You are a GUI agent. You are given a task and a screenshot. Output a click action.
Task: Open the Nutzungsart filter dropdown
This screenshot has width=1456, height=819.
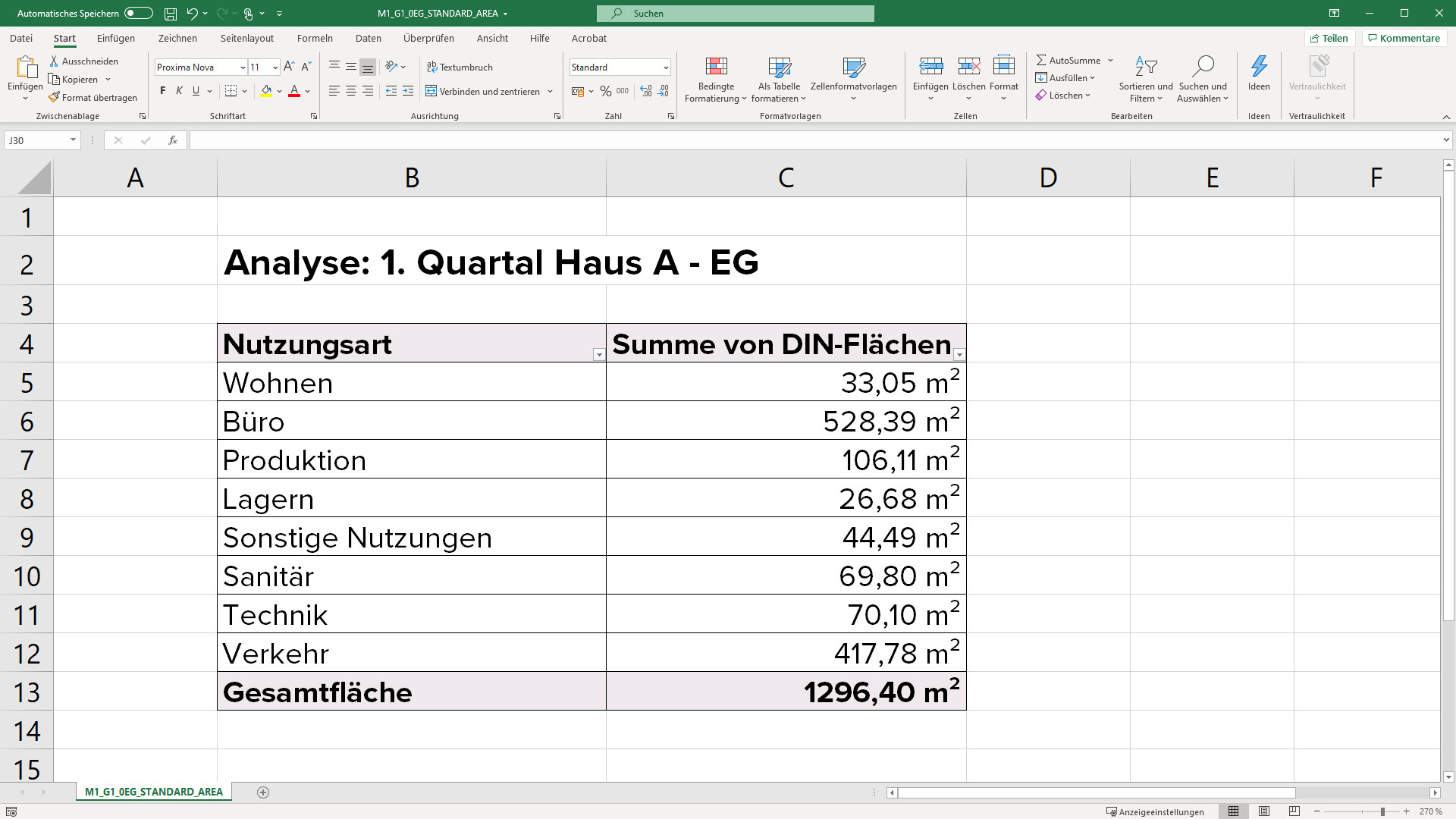pyautogui.click(x=598, y=354)
